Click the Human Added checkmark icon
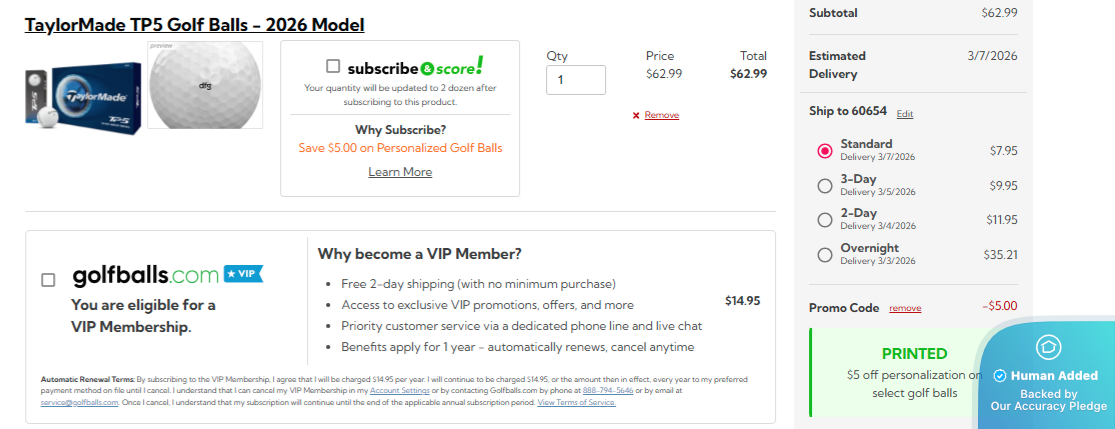The height and width of the screenshot is (429, 1115). coord(999,376)
